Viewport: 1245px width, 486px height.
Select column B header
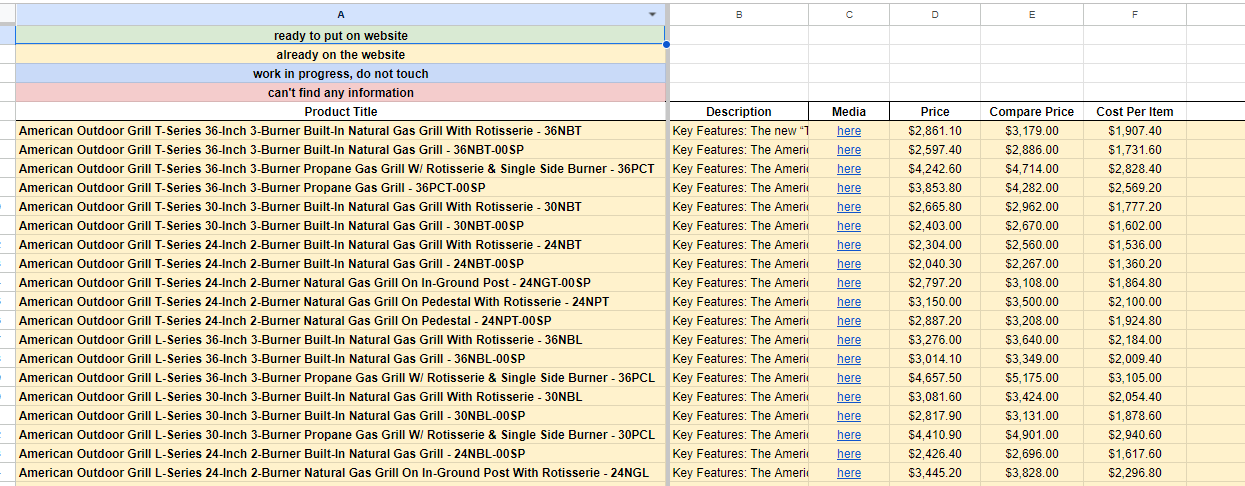[738, 14]
